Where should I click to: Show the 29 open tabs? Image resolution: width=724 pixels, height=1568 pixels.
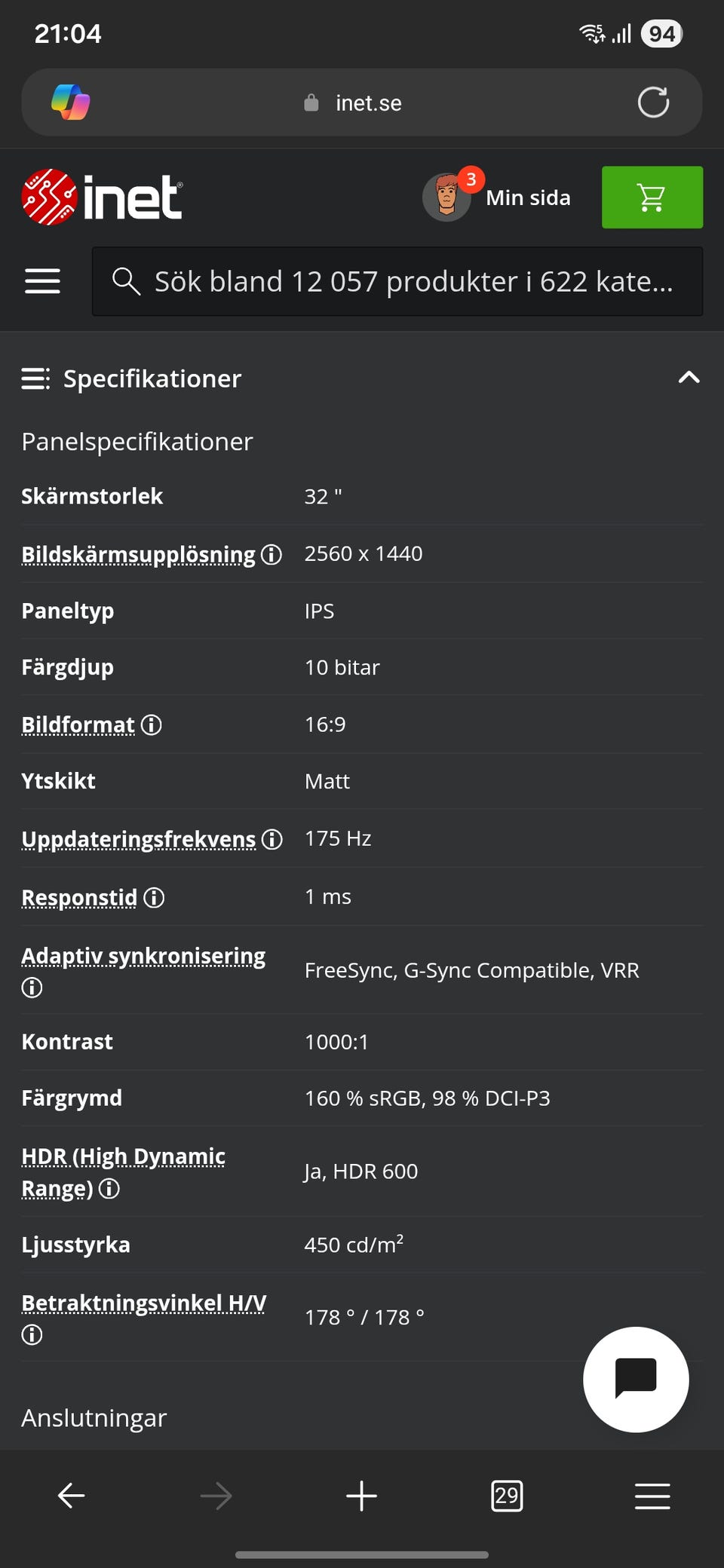(507, 1496)
